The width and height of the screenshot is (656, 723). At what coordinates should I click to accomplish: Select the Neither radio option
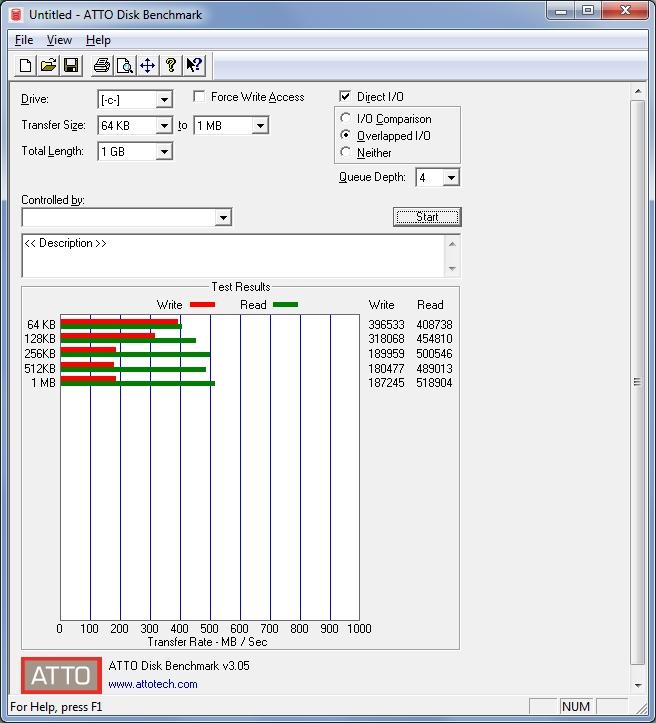(347, 153)
